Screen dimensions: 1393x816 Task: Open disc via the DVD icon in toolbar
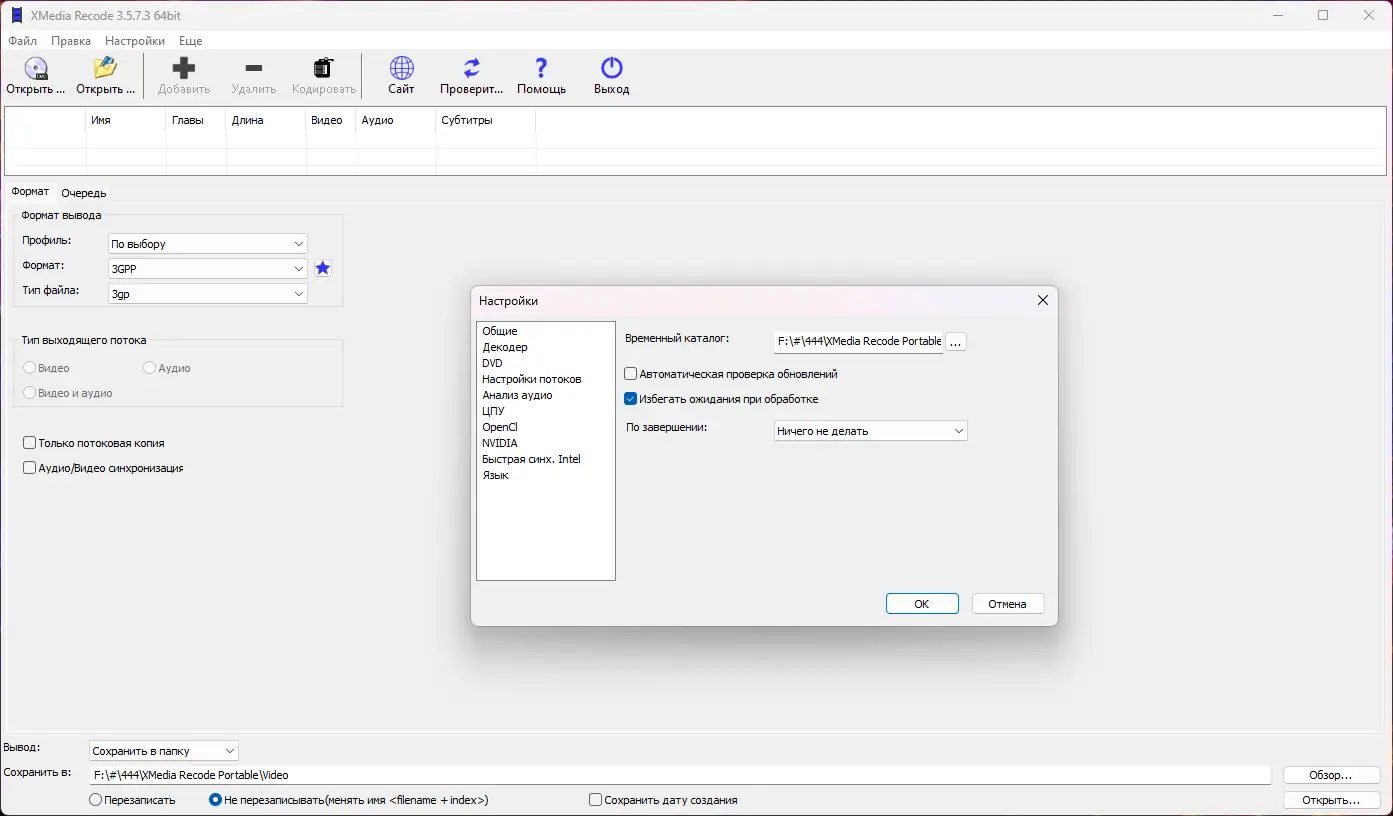tap(36, 69)
